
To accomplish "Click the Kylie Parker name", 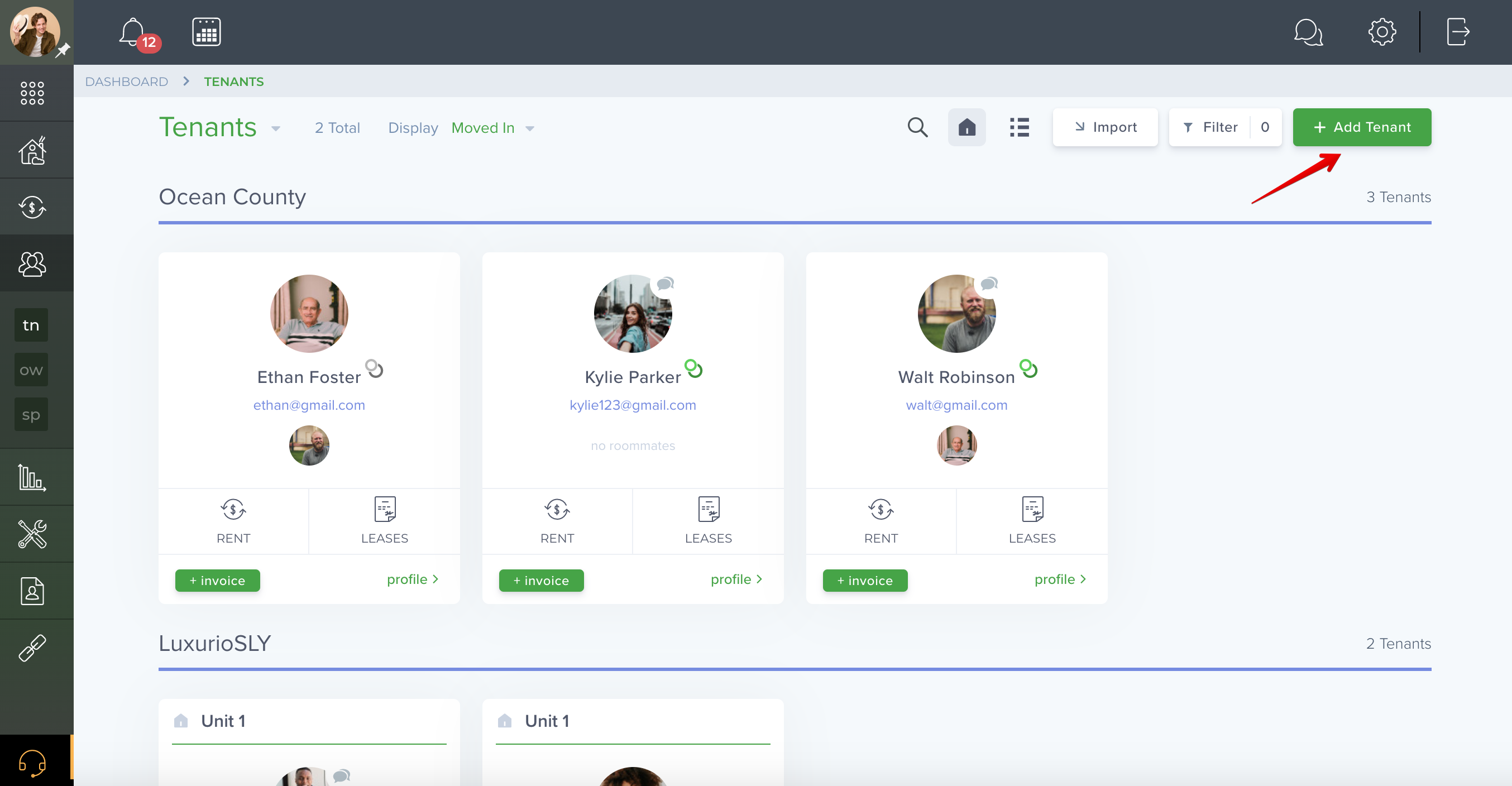I will pyautogui.click(x=633, y=377).
